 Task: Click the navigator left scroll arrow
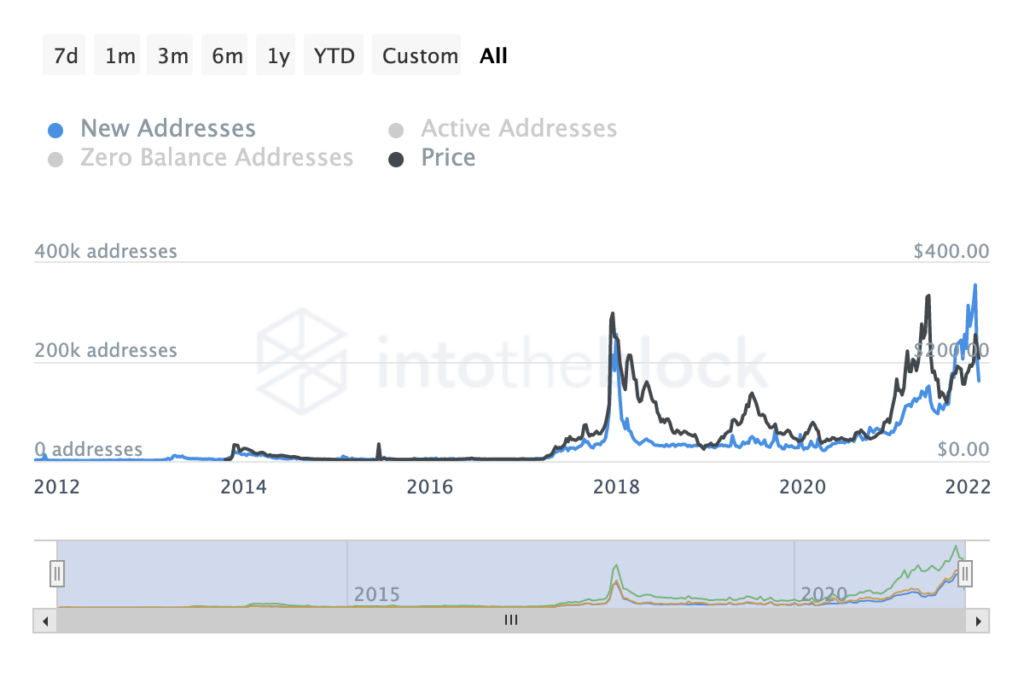click(45, 621)
